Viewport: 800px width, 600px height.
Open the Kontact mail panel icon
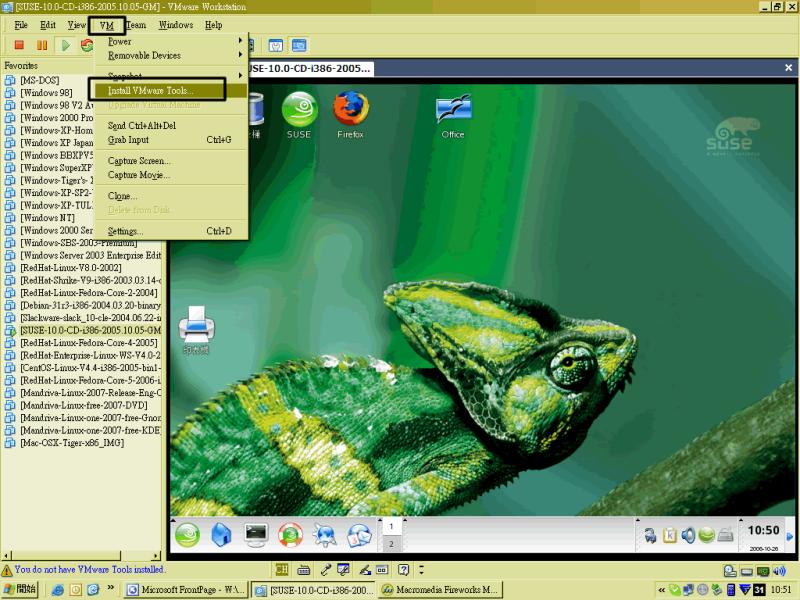[x=359, y=535]
